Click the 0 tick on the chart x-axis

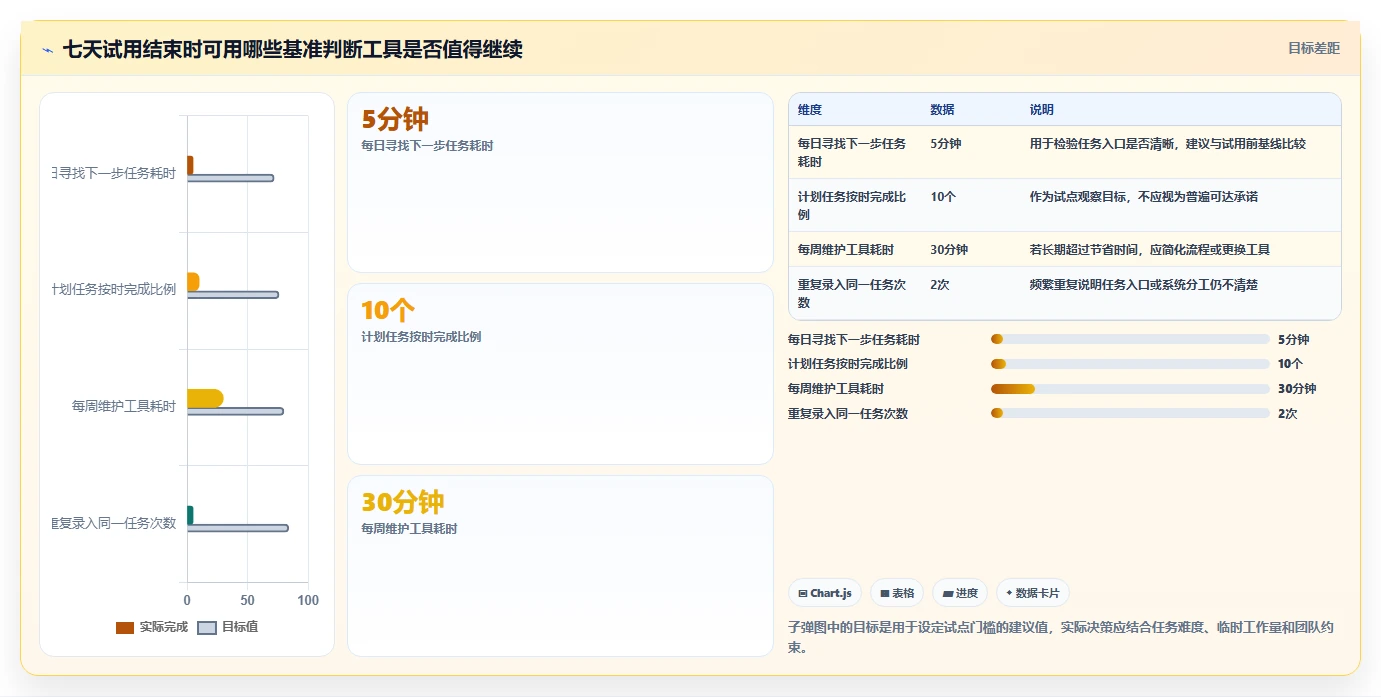point(187,600)
